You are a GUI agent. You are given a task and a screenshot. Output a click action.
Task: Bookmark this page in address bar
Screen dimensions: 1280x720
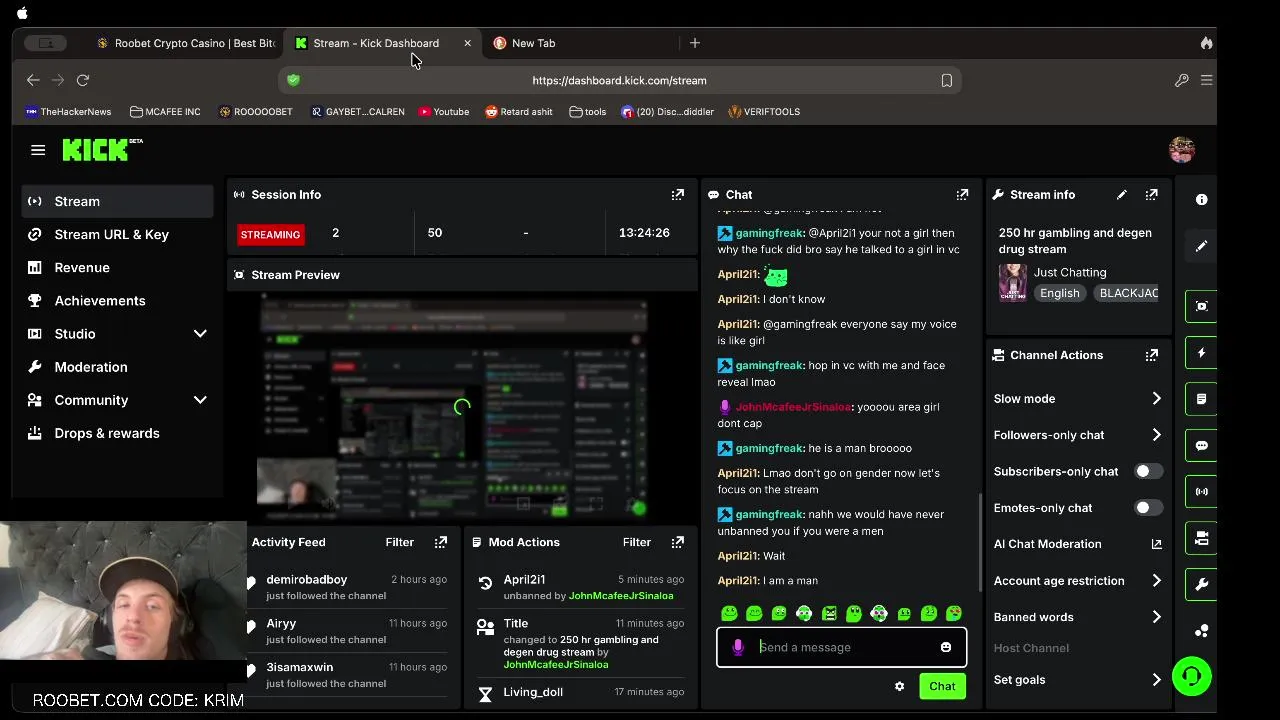[946, 80]
